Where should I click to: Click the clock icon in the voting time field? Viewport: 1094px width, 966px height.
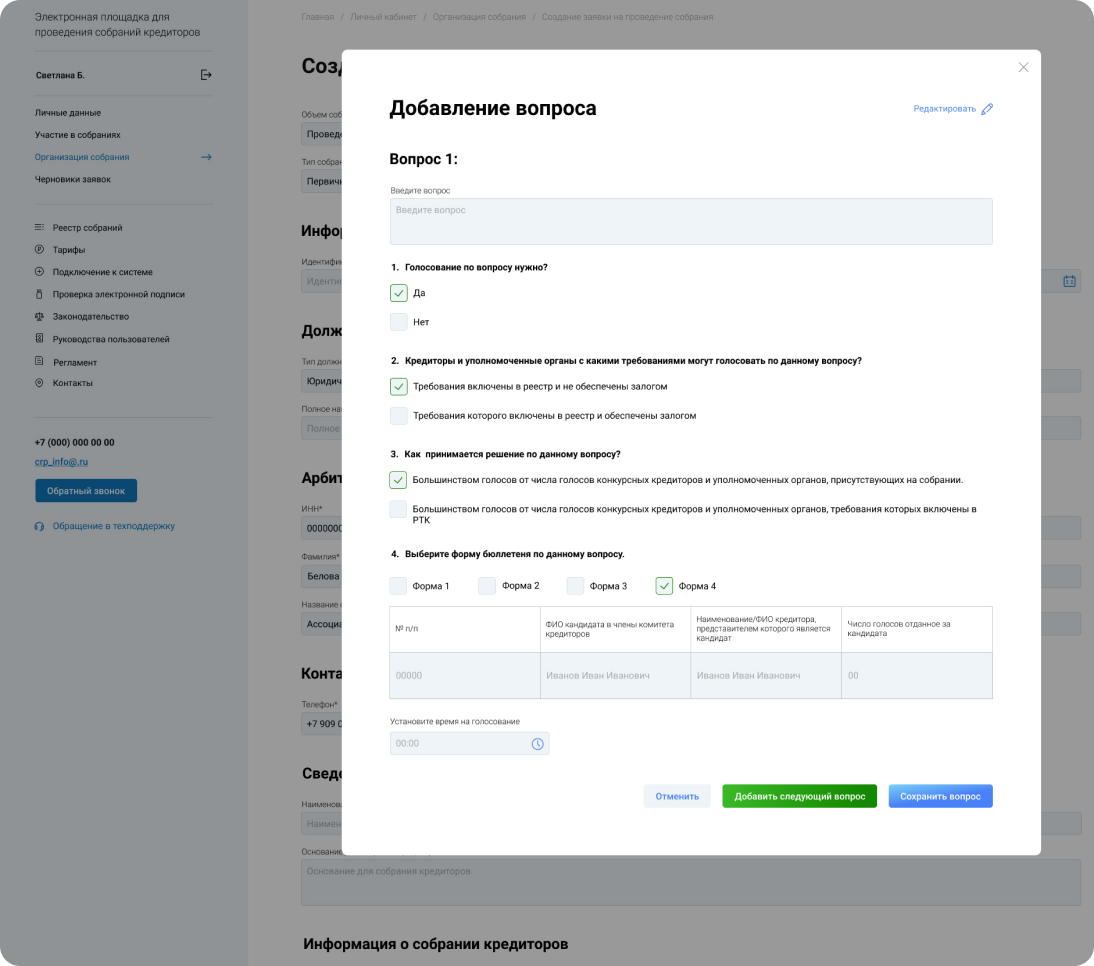click(x=537, y=744)
